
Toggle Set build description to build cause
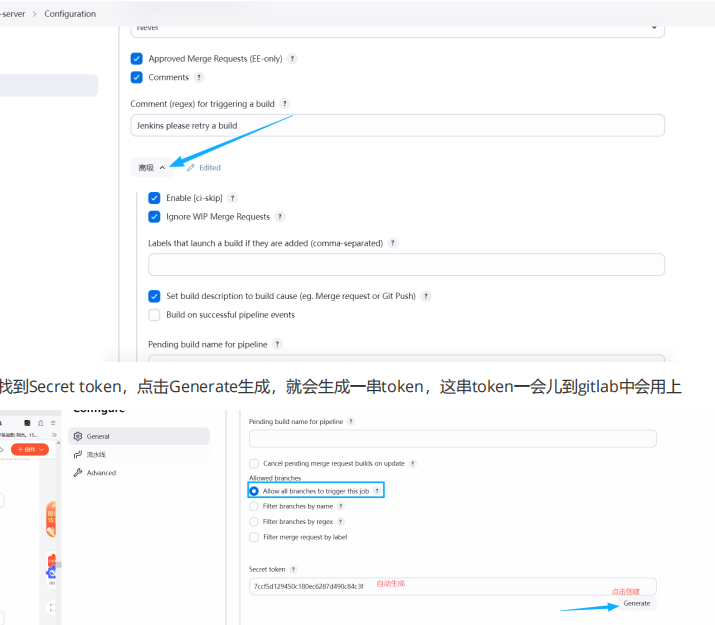click(154, 296)
